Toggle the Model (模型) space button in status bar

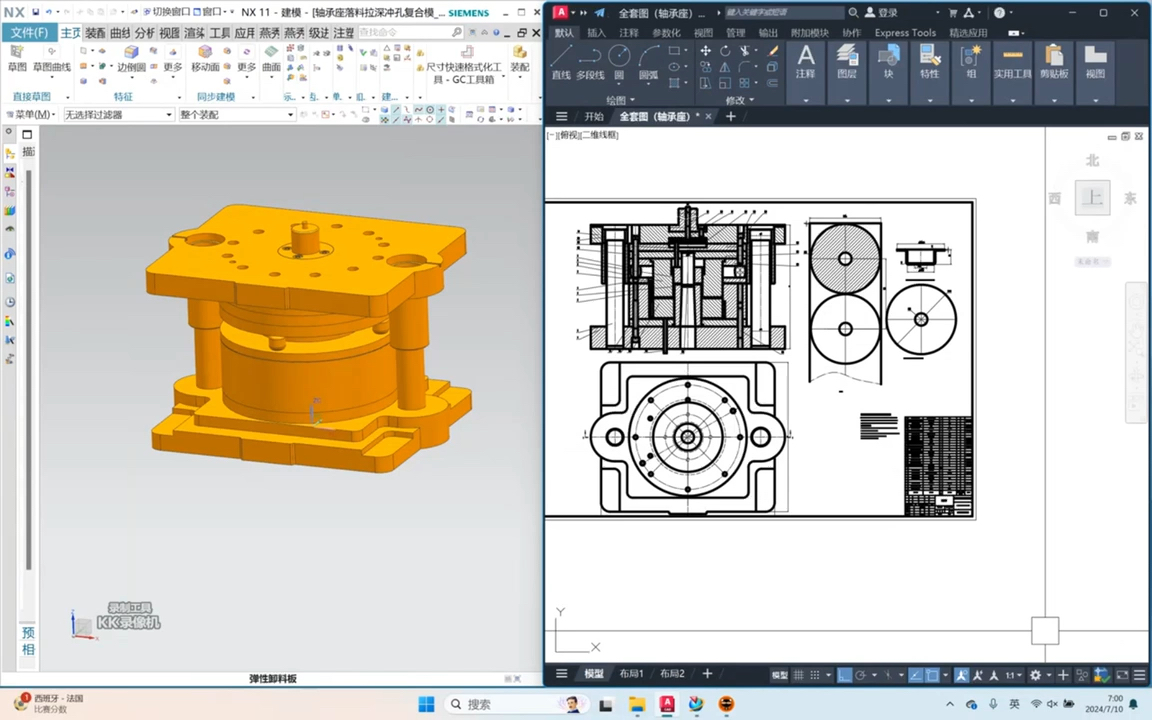(780, 674)
